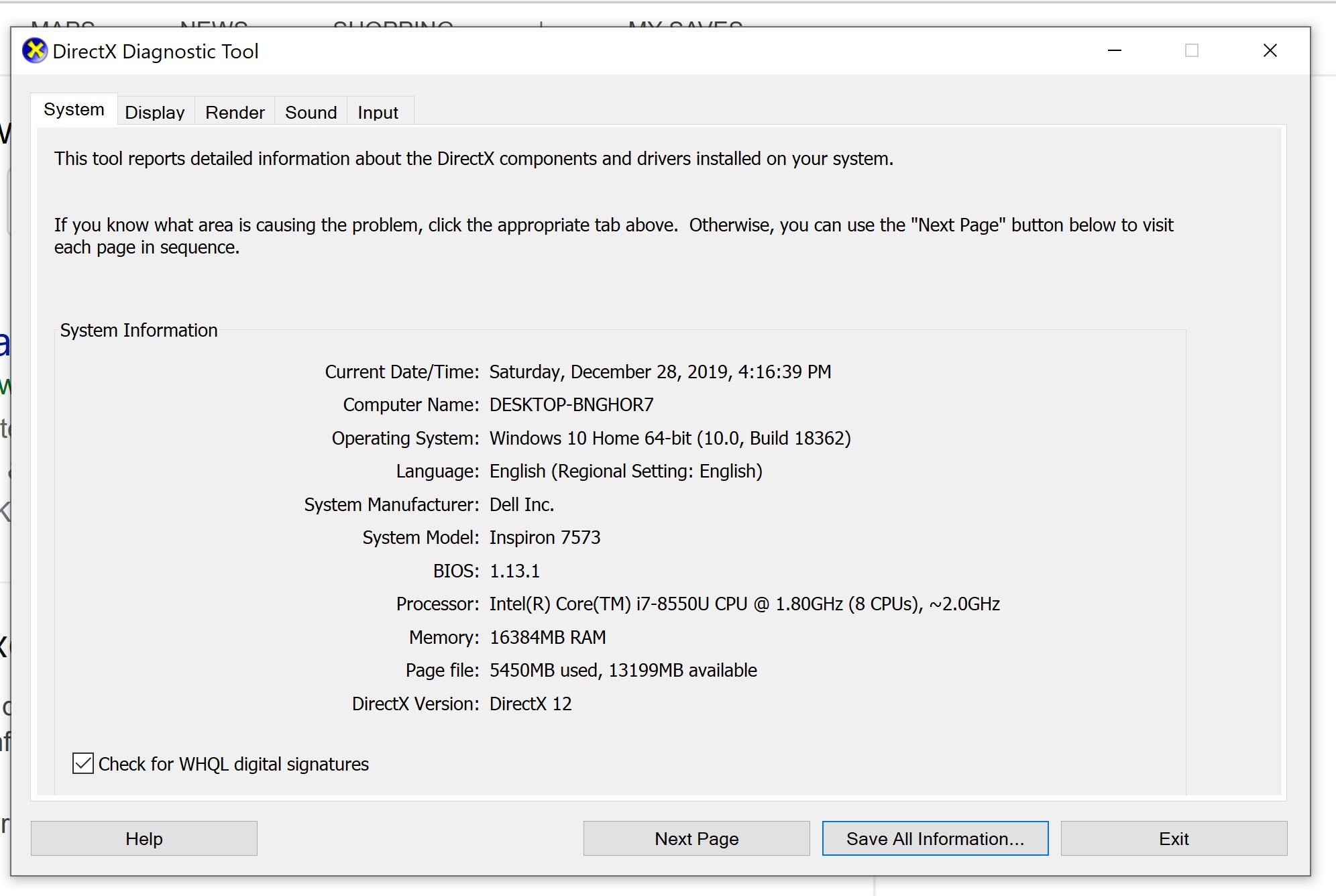This screenshot has width=1336, height=896.
Task: Click the System Information group label
Action: (x=139, y=330)
